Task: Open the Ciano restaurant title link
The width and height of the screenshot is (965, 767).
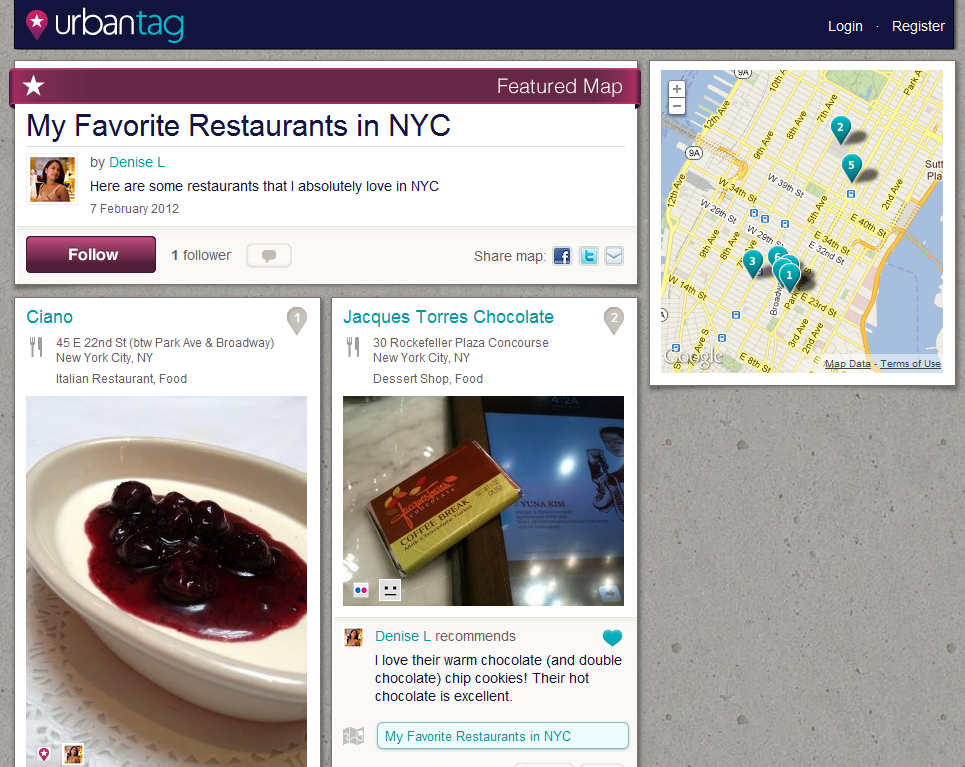Action: point(49,317)
